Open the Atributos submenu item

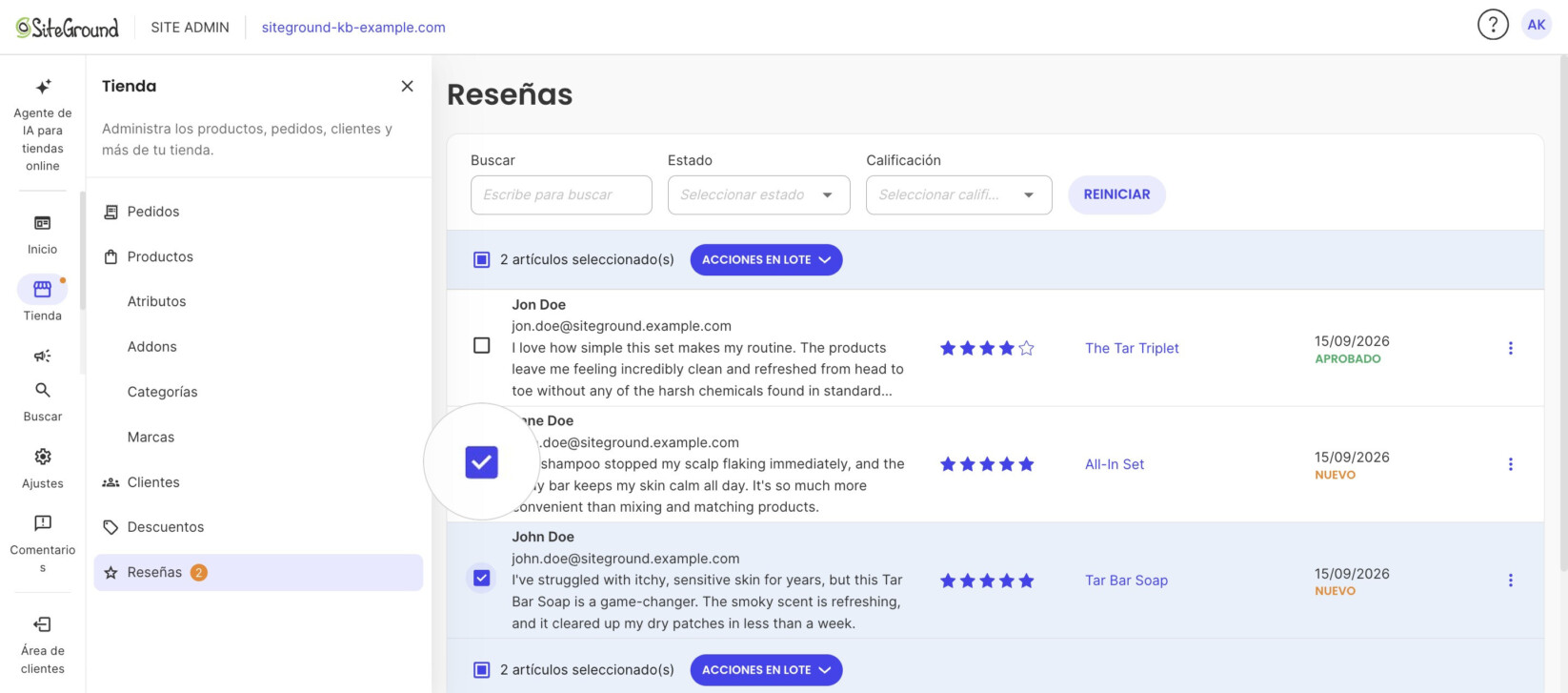(156, 301)
